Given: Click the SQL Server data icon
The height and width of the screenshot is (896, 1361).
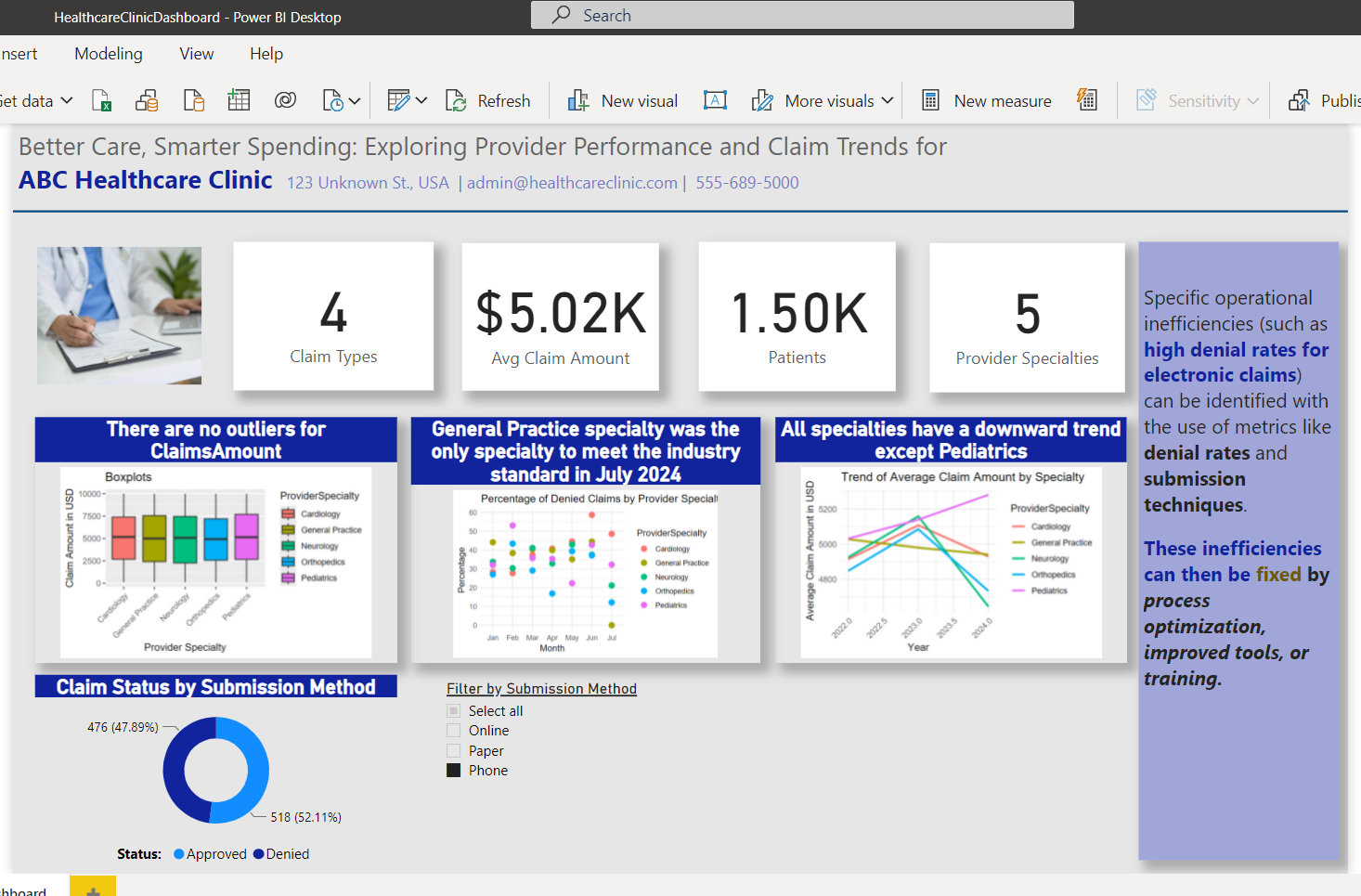Looking at the screenshot, I should 193,100.
